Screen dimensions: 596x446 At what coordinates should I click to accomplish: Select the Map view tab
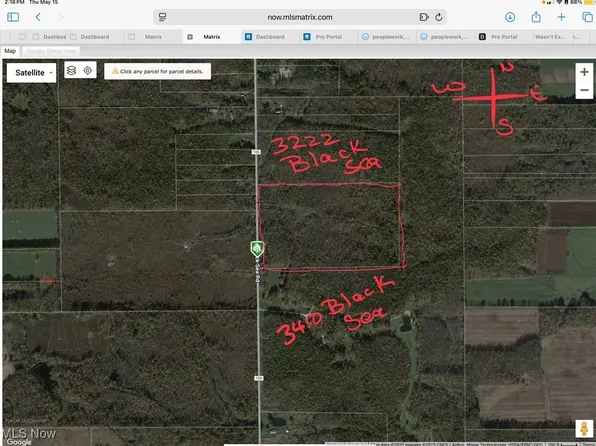click(x=10, y=51)
